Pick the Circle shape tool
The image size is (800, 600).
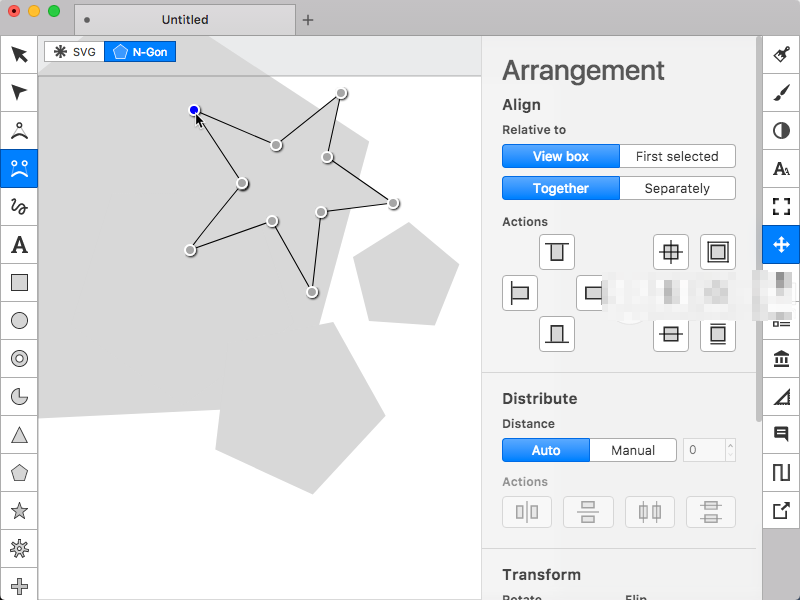coord(19,320)
